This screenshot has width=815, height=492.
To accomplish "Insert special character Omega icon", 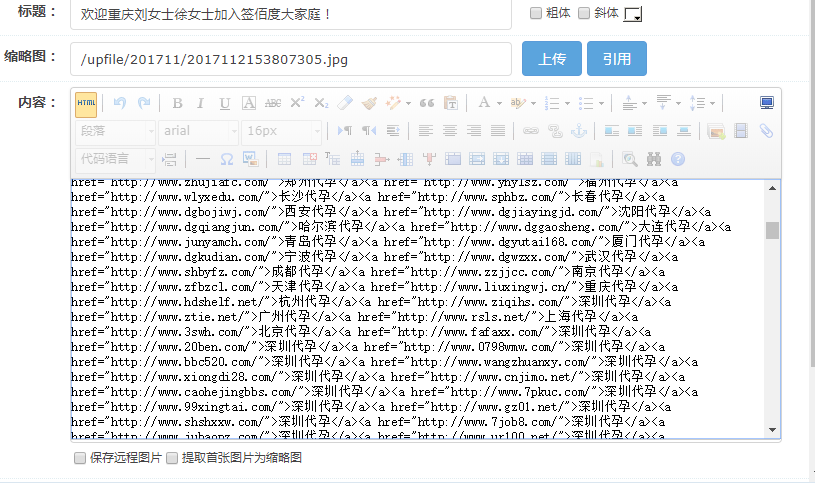I will pos(227,159).
